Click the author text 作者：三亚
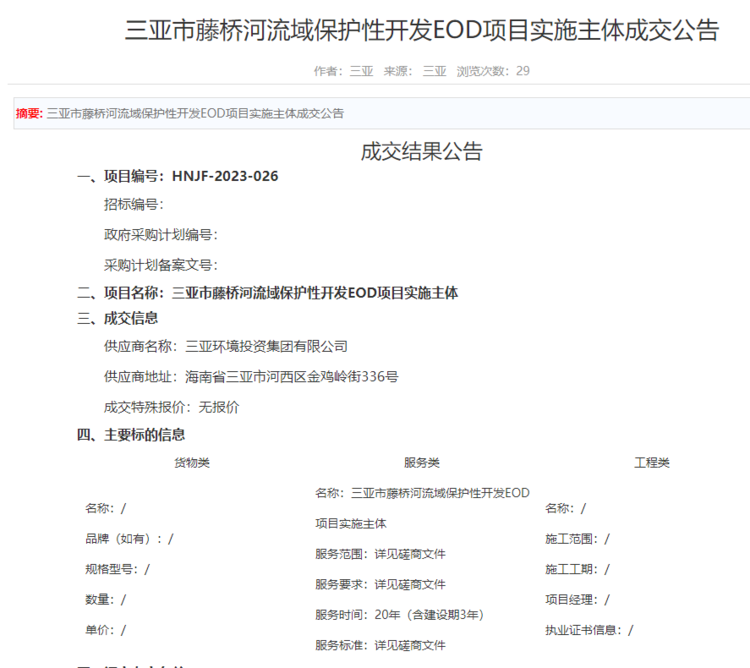Screen dimensions: 750x668 pyautogui.click(x=343, y=71)
